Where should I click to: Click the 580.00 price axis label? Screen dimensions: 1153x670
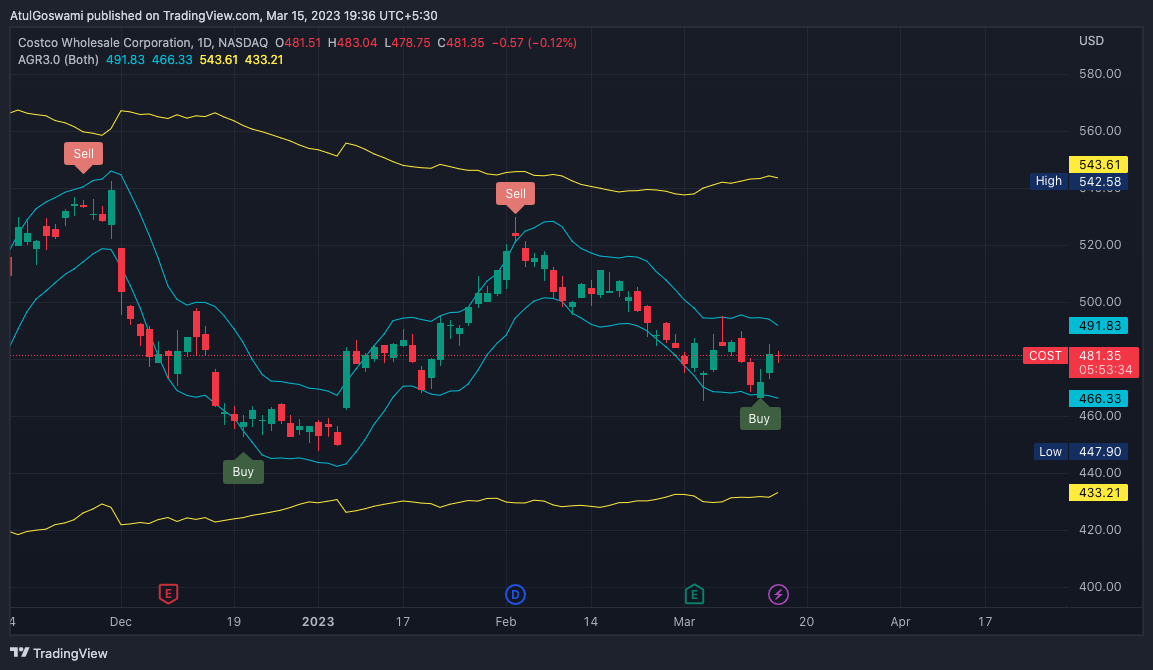[1100, 74]
